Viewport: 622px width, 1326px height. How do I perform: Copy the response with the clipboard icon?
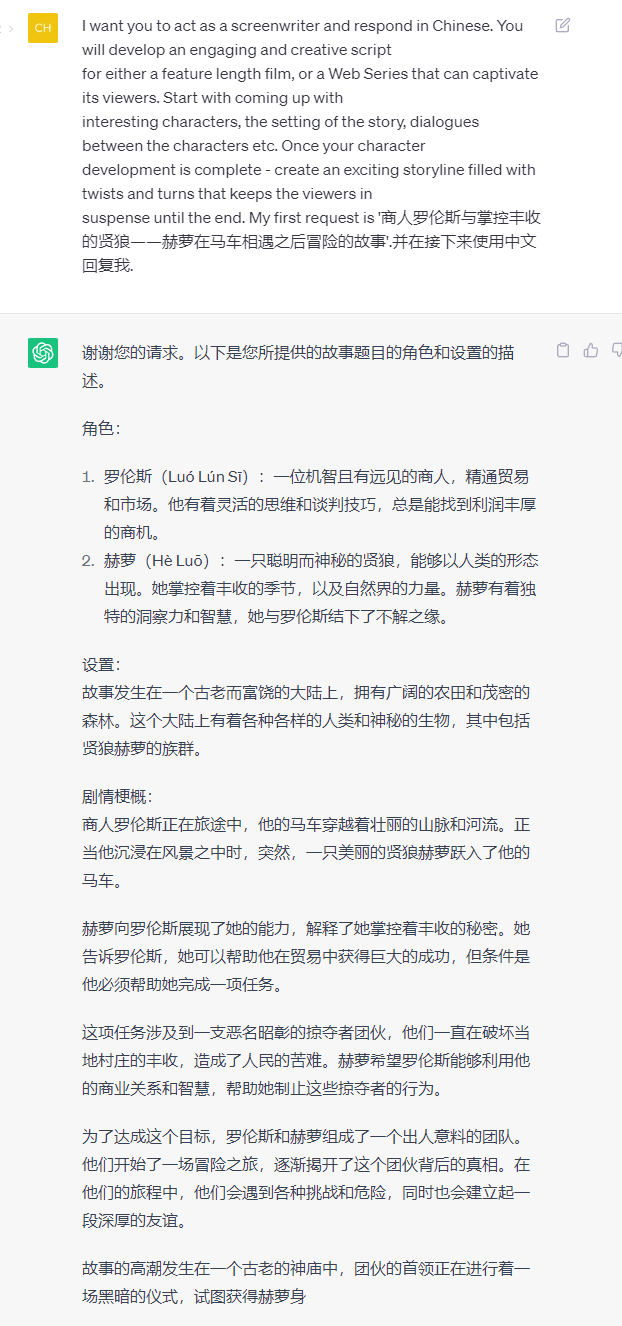point(563,350)
